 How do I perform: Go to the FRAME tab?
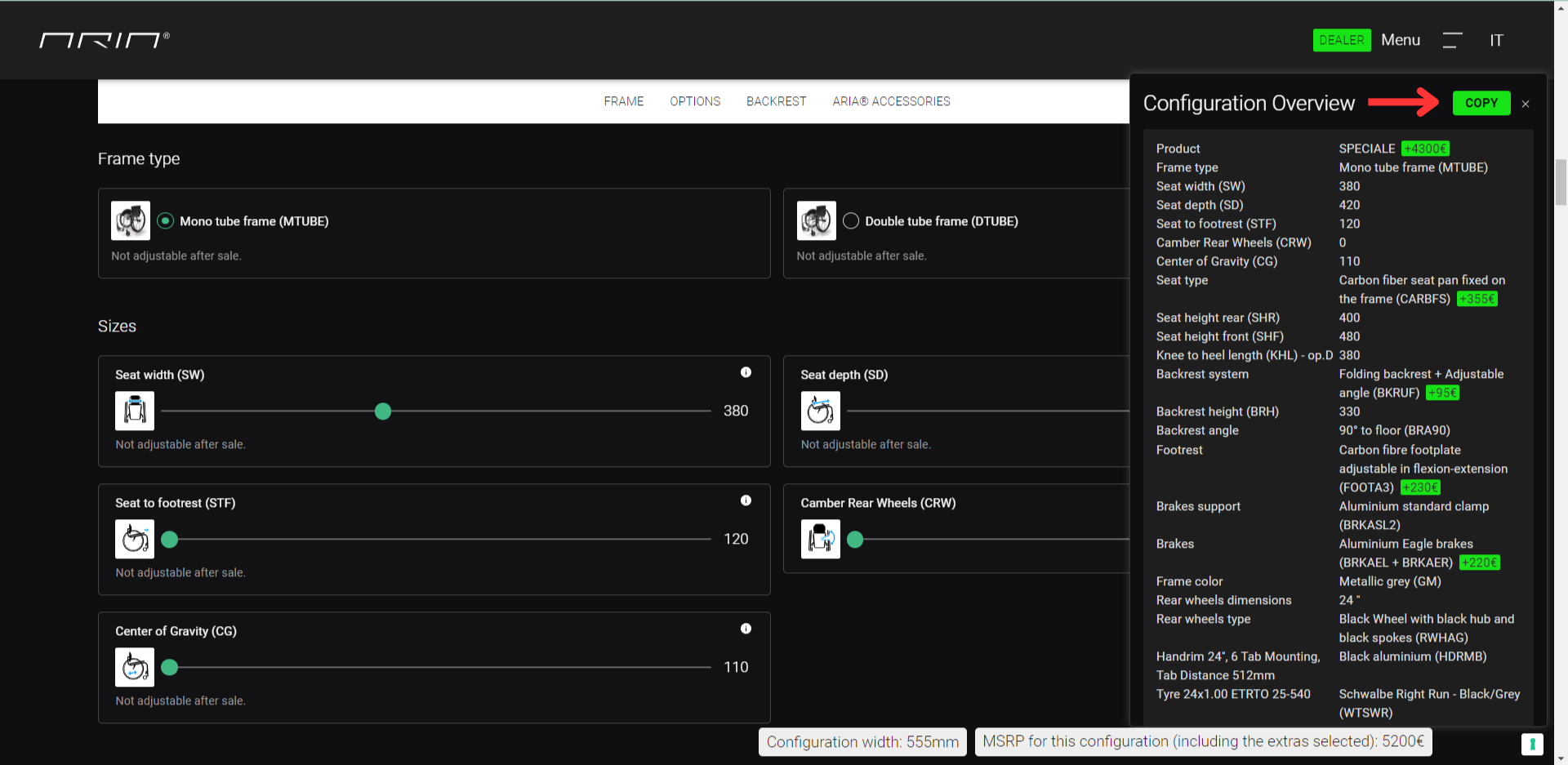coord(624,101)
